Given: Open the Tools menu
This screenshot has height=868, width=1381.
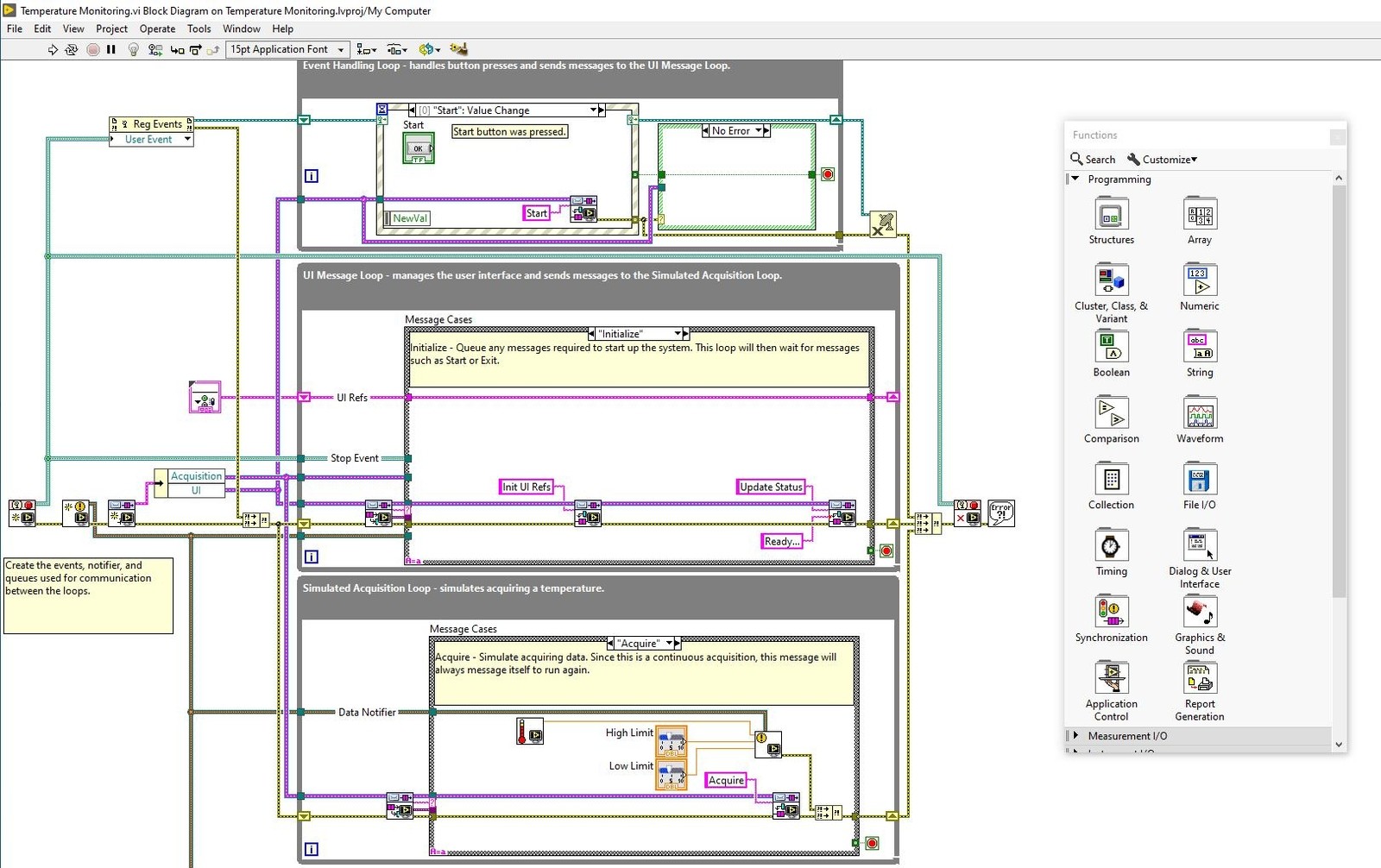Looking at the screenshot, I should 199,29.
